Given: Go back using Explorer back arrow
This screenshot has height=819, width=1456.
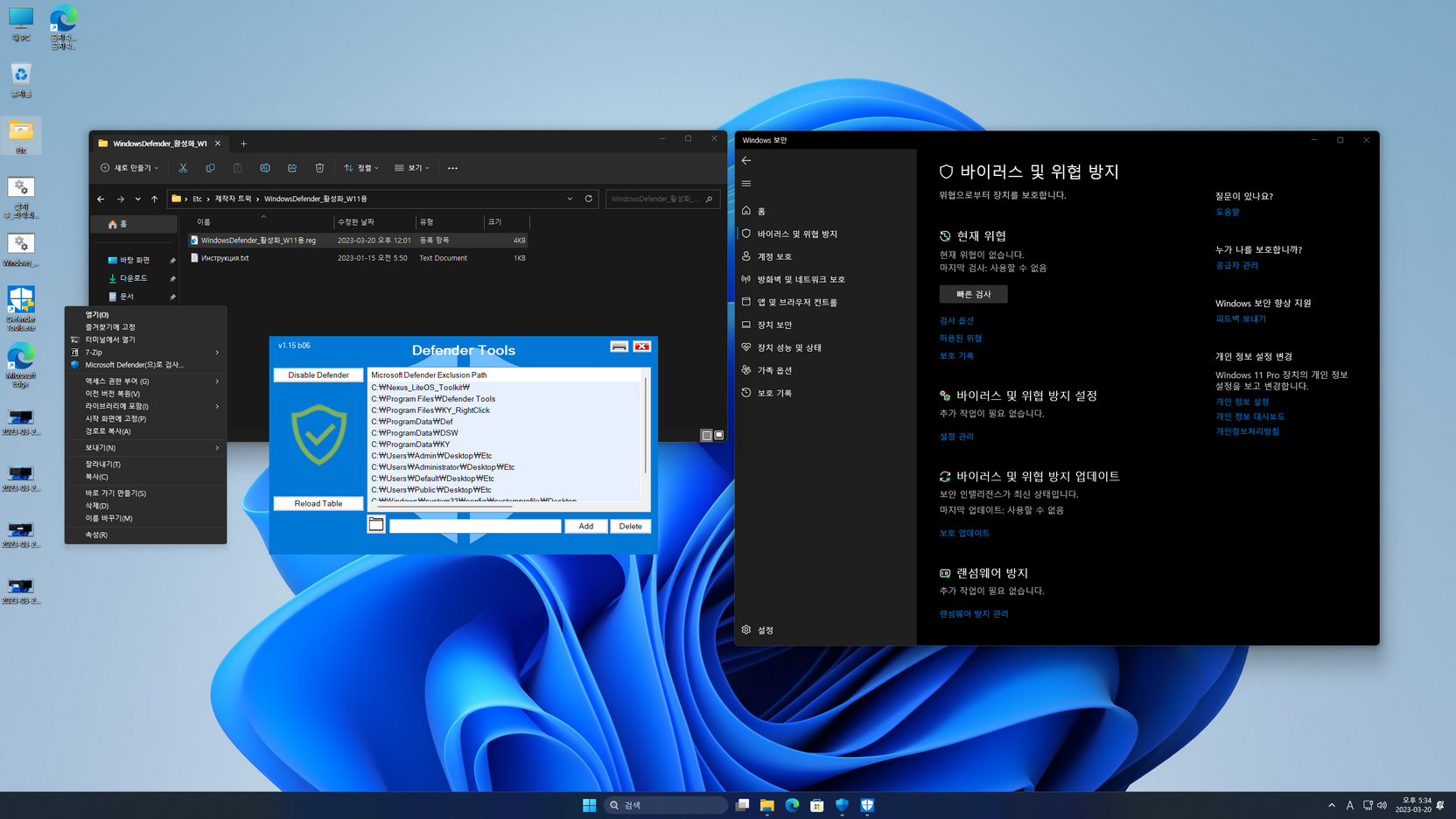Looking at the screenshot, I should pyautogui.click(x=101, y=199).
